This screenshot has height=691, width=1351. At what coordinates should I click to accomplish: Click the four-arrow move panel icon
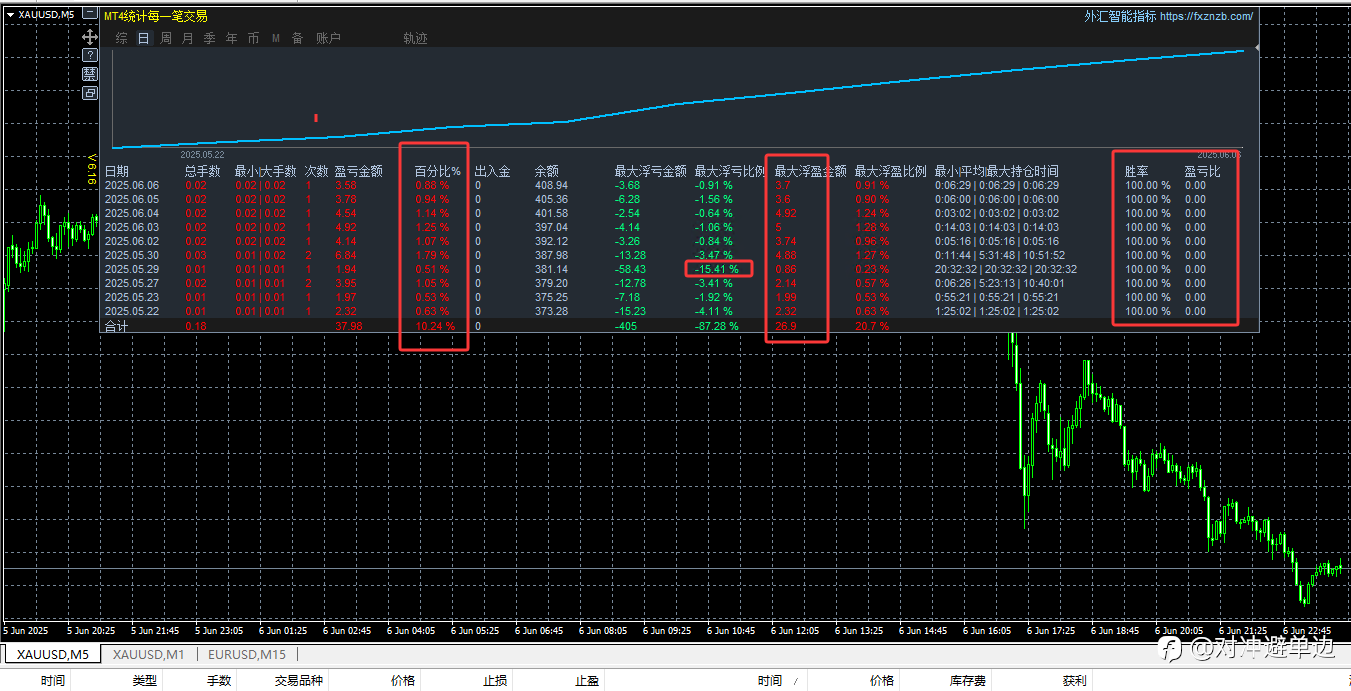[90, 36]
